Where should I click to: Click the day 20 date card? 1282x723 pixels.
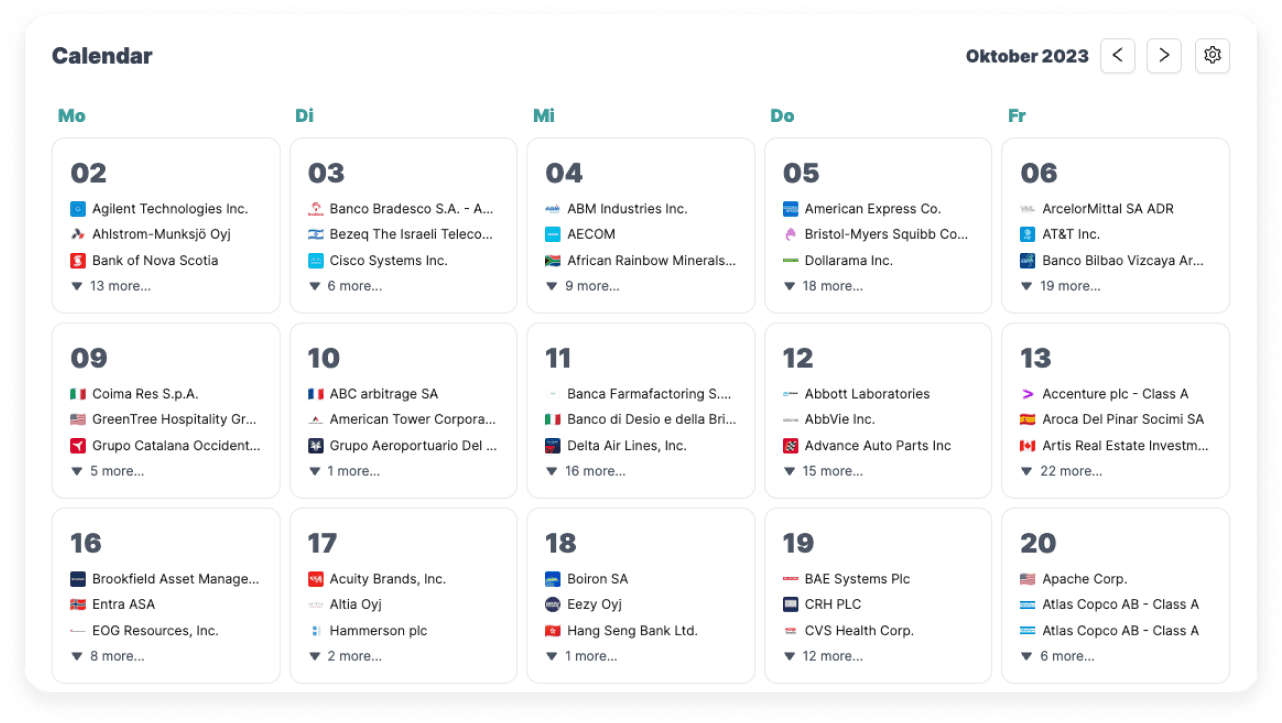(1115, 545)
